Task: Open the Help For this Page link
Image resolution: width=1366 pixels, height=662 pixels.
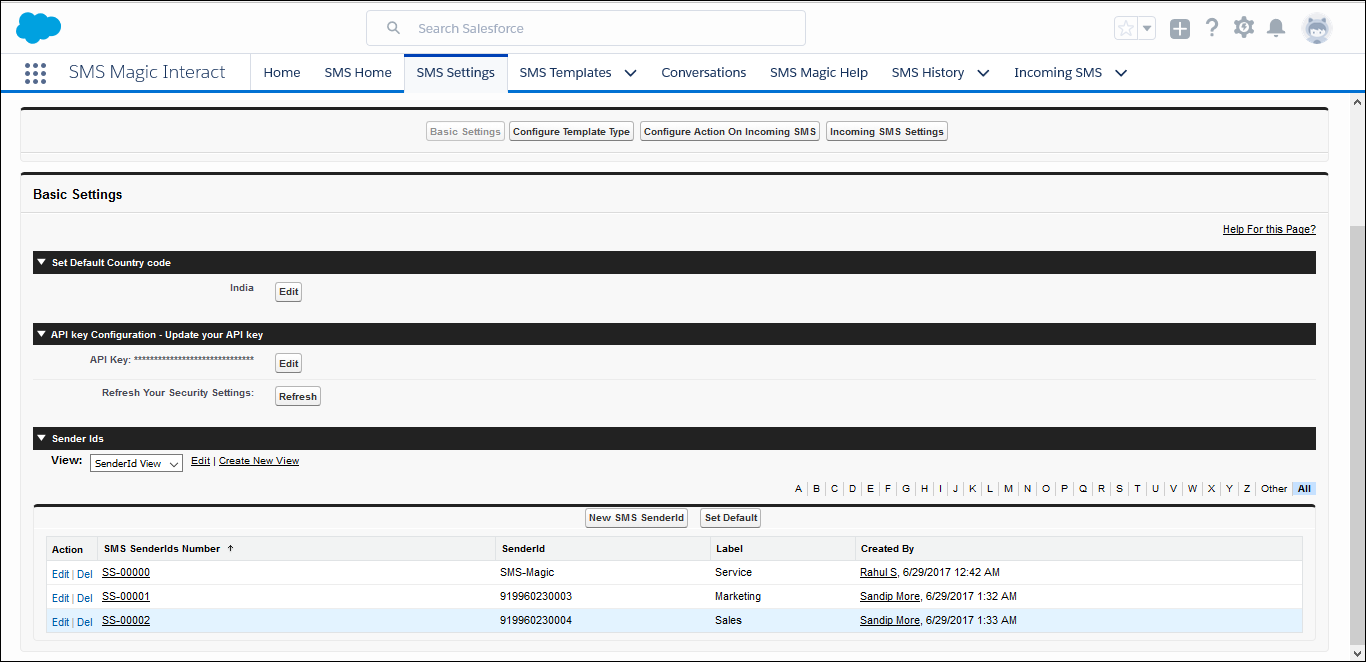Action: click(1269, 230)
